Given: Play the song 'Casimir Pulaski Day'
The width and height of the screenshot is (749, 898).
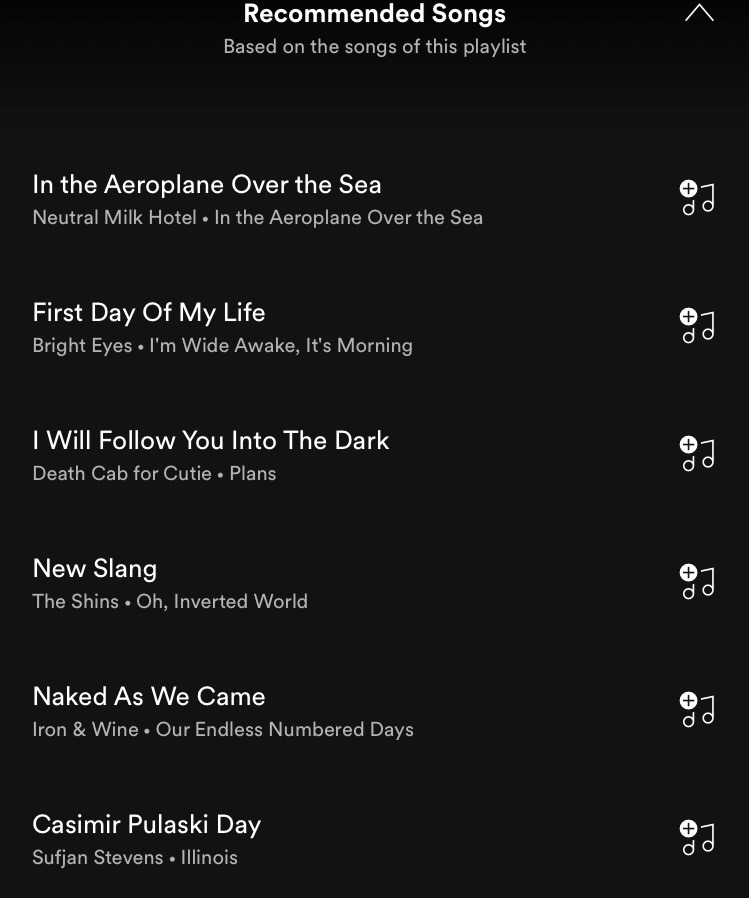Looking at the screenshot, I should 147,825.
